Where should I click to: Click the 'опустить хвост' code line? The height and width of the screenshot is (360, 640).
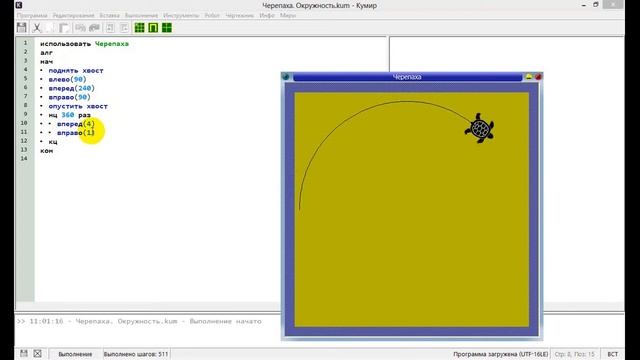tap(78, 106)
